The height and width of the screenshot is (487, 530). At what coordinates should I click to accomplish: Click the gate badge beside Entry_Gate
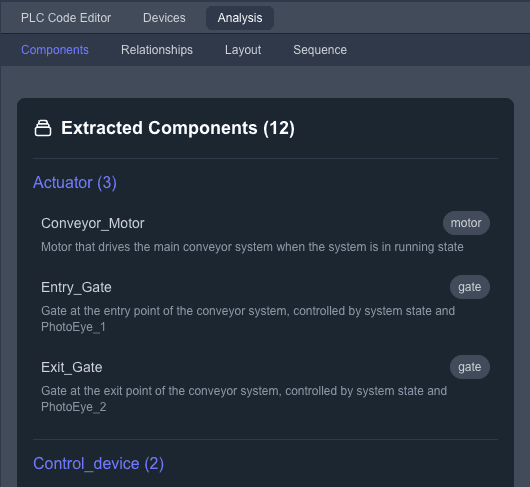[x=469, y=287]
